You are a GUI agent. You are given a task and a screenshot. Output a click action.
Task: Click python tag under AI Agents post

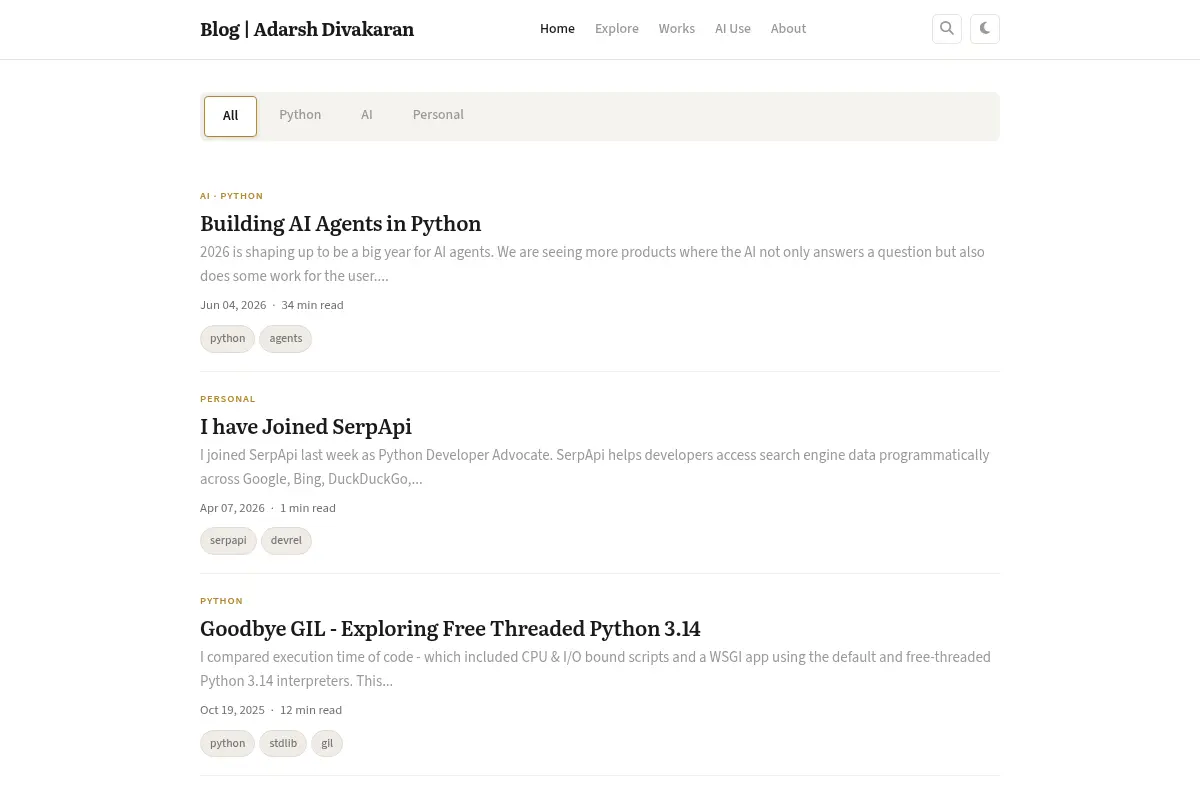click(228, 339)
